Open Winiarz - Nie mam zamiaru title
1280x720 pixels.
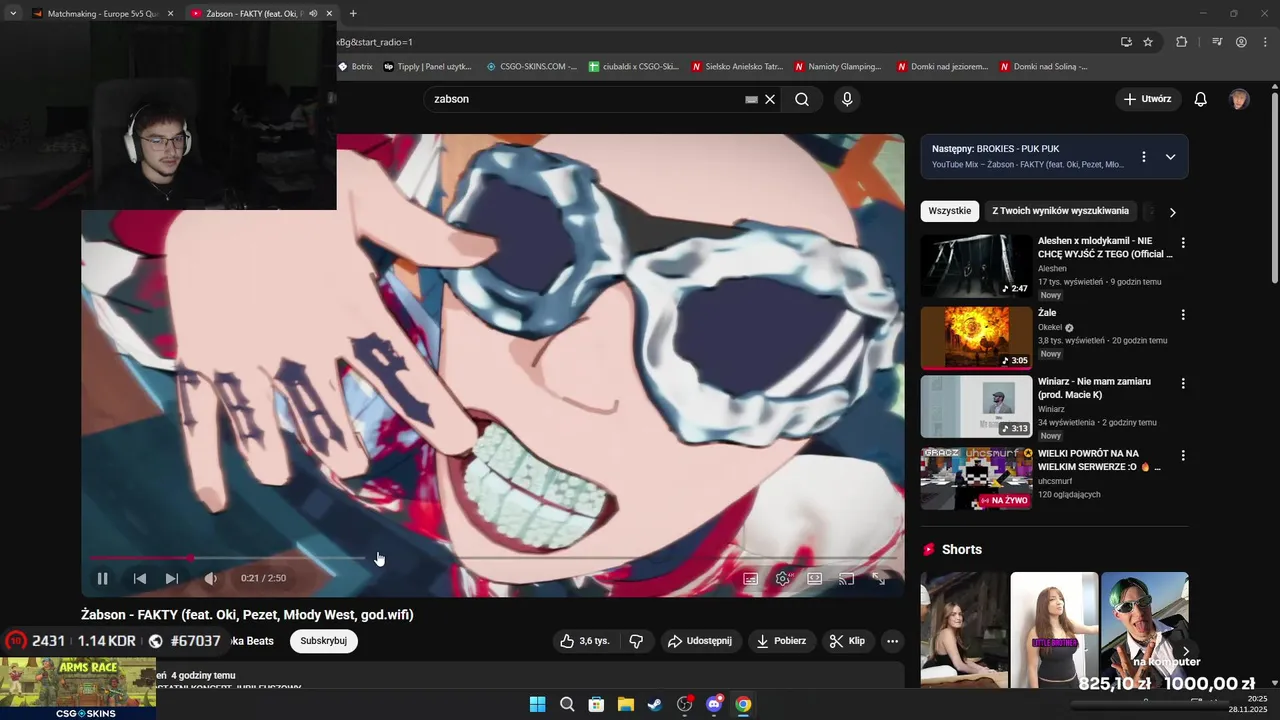[1094, 388]
